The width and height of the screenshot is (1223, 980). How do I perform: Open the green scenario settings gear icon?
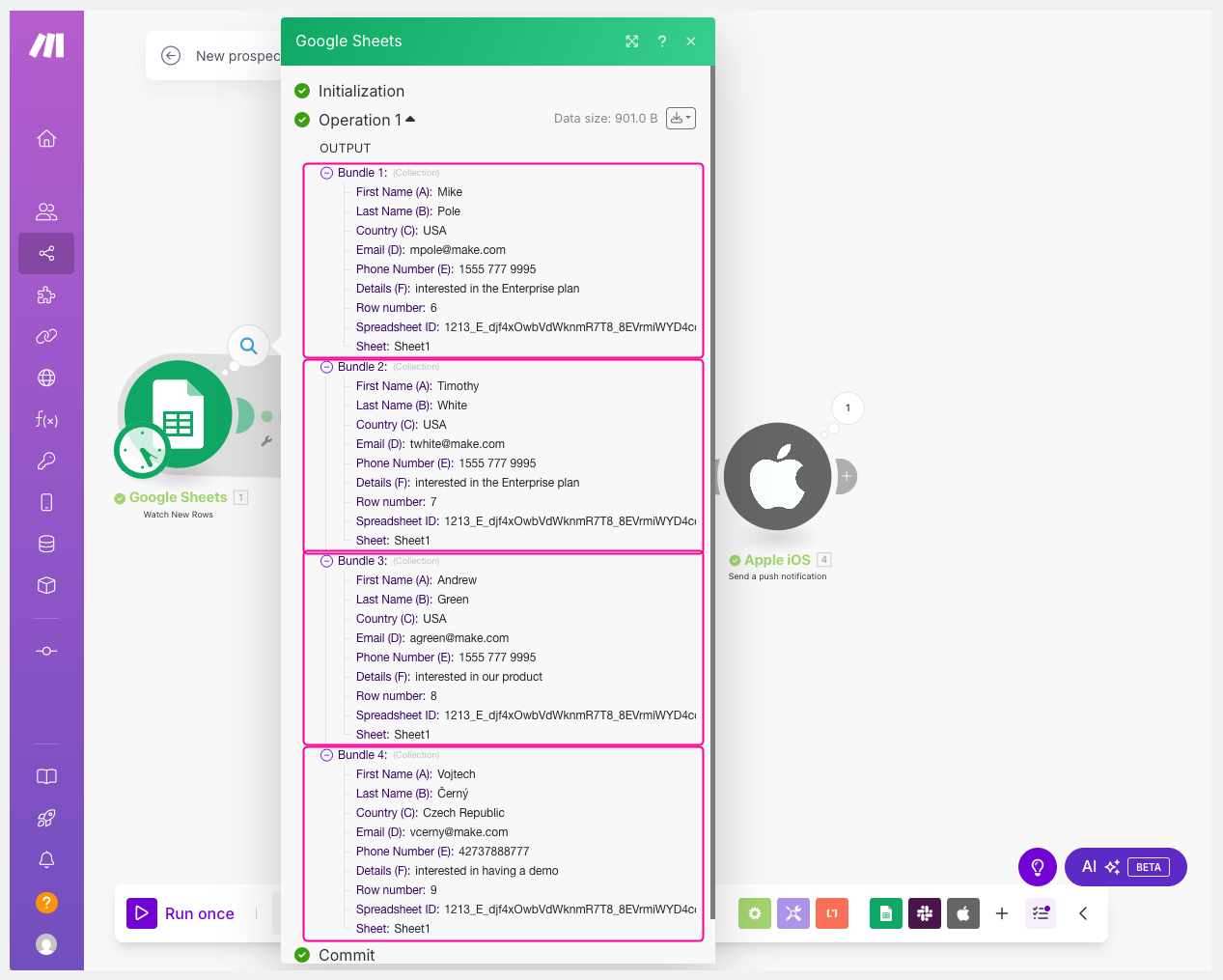click(755, 913)
